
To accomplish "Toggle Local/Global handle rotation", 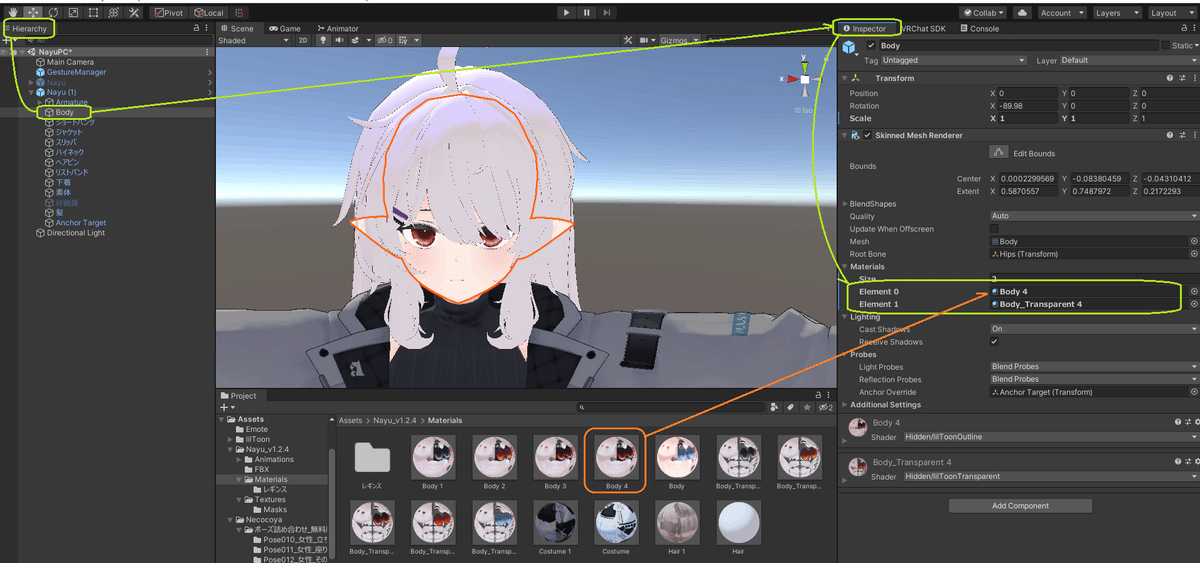I will [208, 13].
